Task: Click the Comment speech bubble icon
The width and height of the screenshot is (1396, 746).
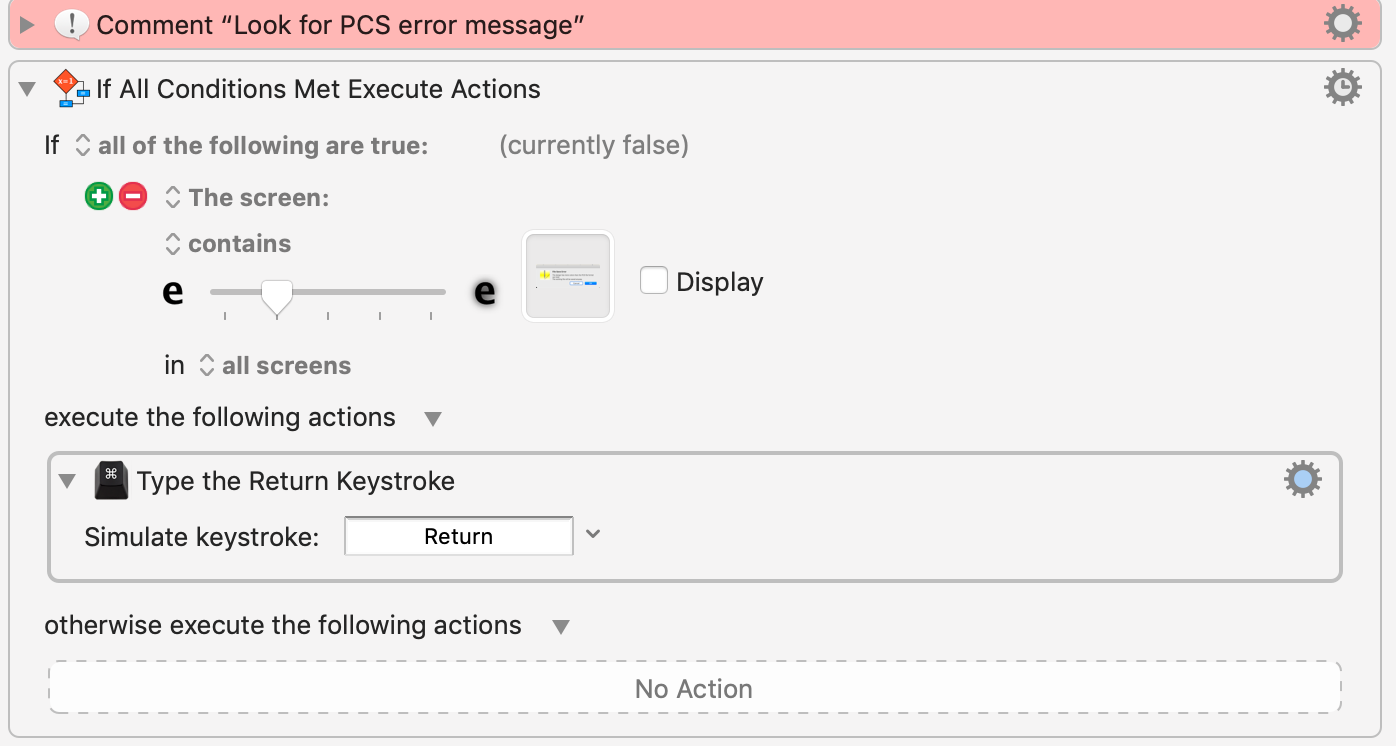Action: 71,24
